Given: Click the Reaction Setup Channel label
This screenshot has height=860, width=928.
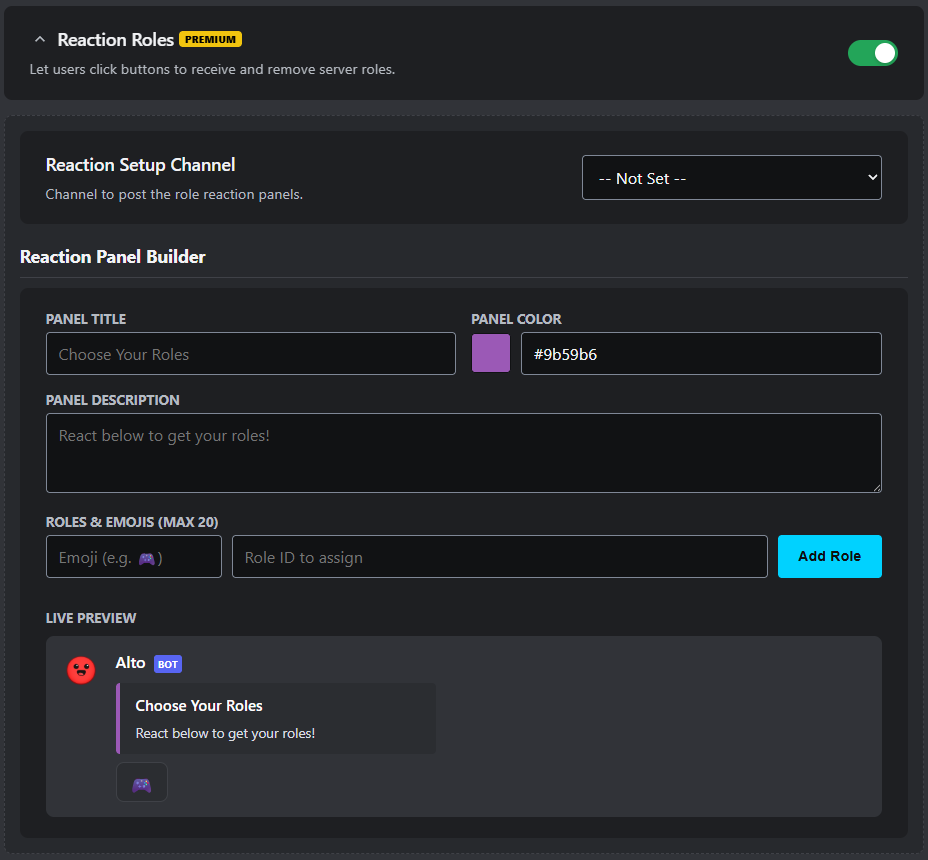Looking at the screenshot, I should [x=140, y=165].
